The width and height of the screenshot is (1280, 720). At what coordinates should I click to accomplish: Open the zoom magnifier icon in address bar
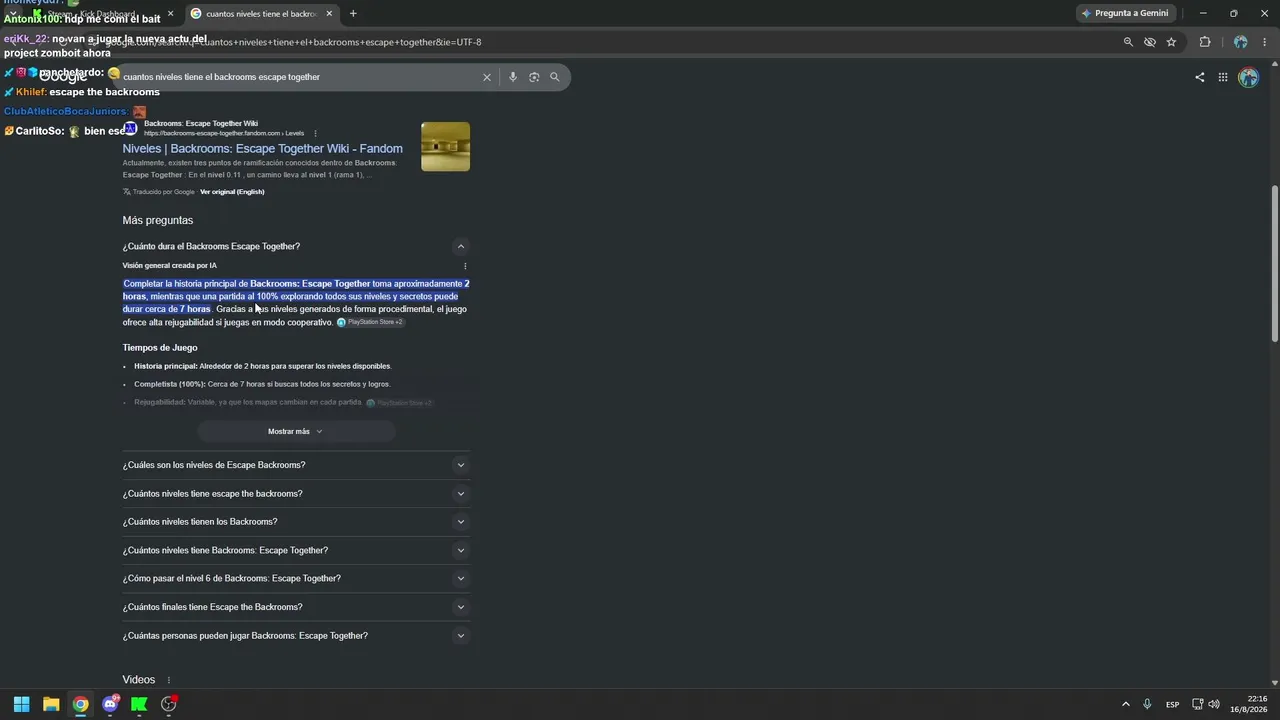tap(1128, 42)
